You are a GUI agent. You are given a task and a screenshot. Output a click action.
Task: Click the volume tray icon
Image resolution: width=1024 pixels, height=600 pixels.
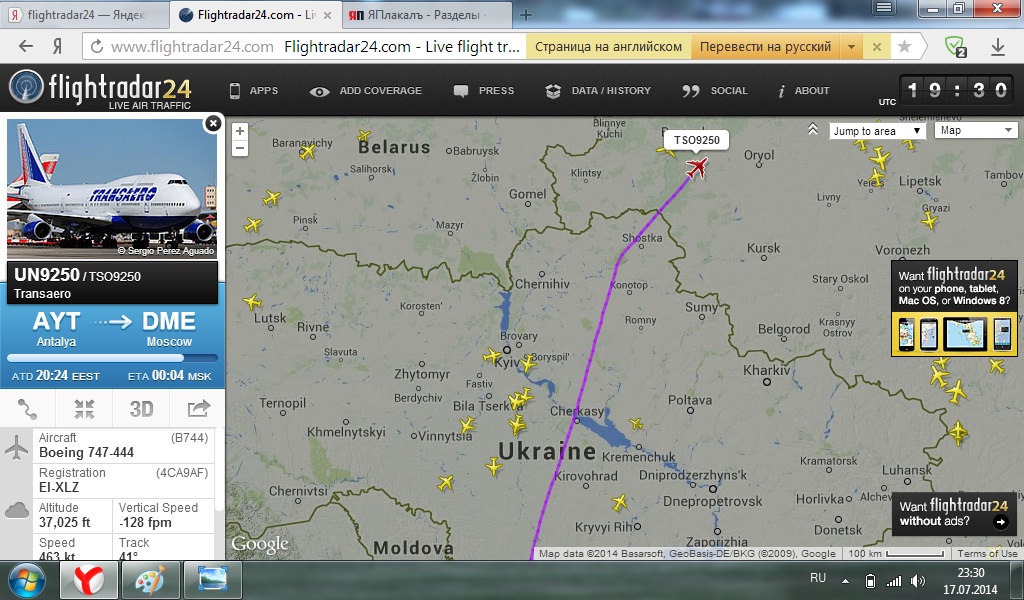point(918,580)
